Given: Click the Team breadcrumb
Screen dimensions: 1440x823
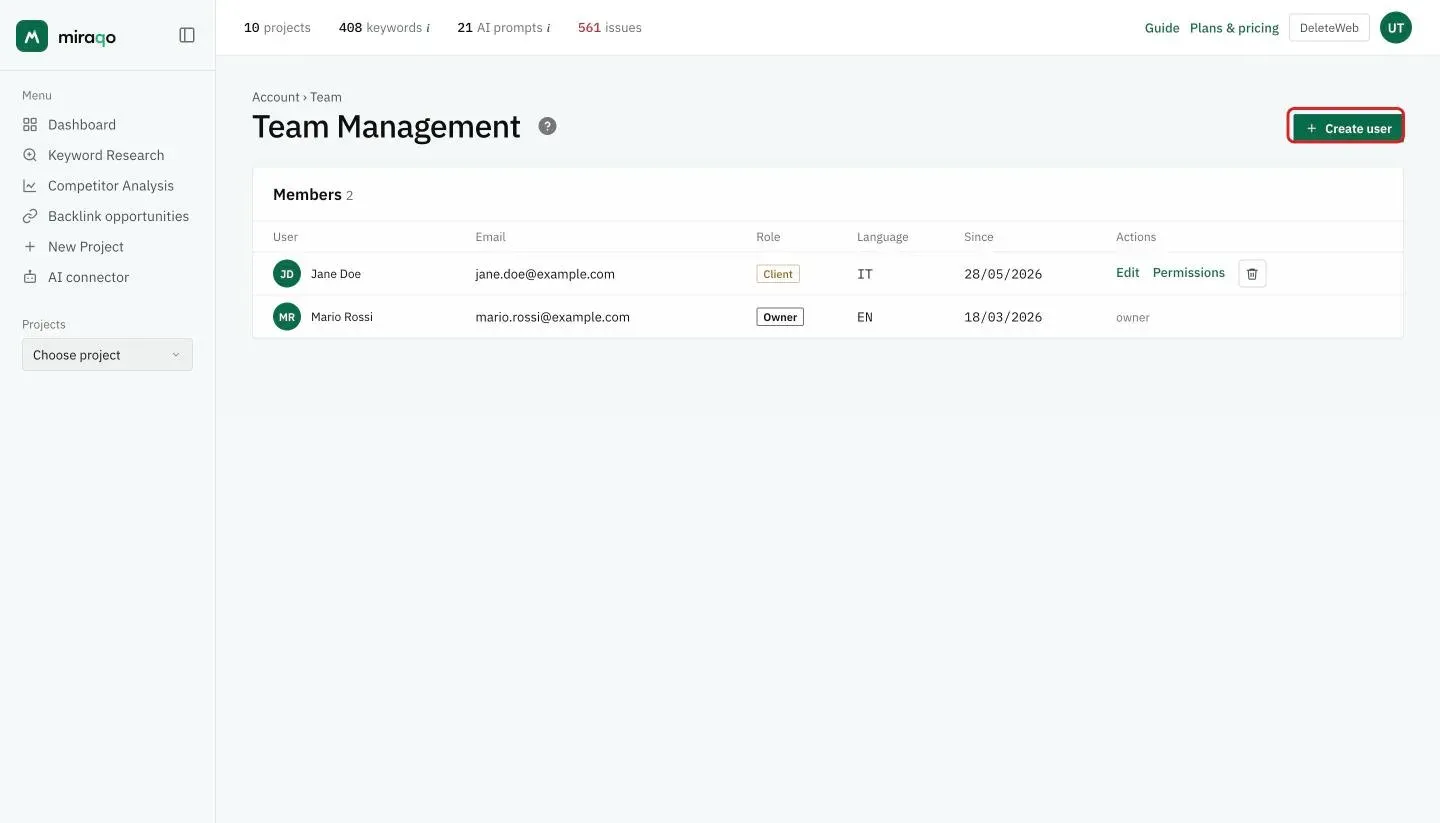Looking at the screenshot, I should 326,97.
